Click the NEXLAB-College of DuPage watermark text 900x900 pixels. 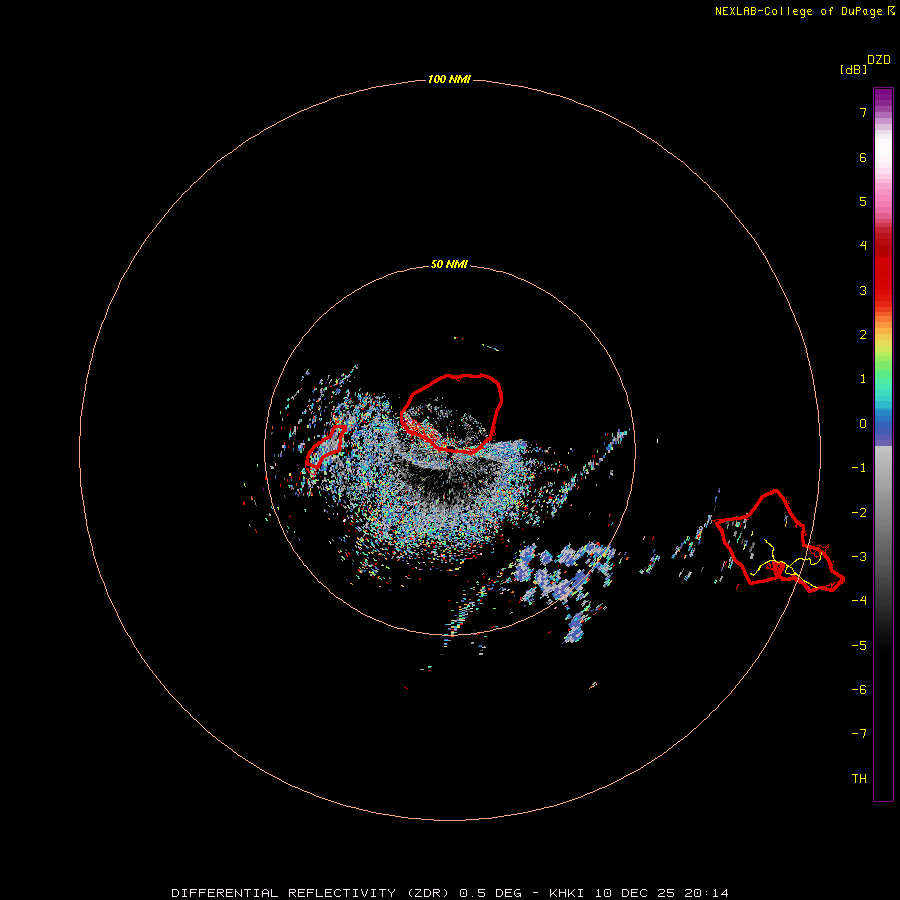[x=805, y=11]
